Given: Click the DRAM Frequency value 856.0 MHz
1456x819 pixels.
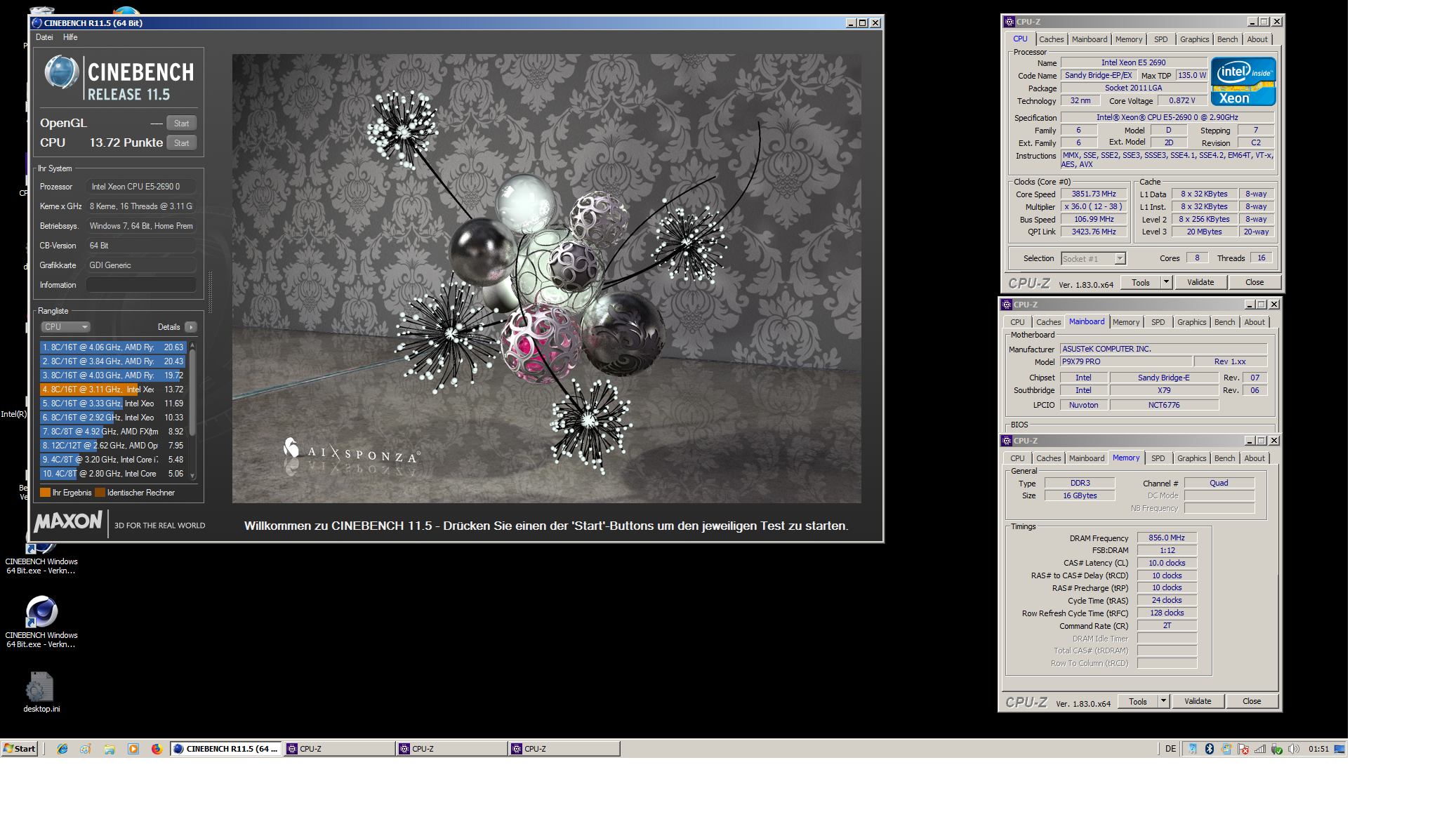Looking at the screenshot, I should click(x=1166, y=538).
